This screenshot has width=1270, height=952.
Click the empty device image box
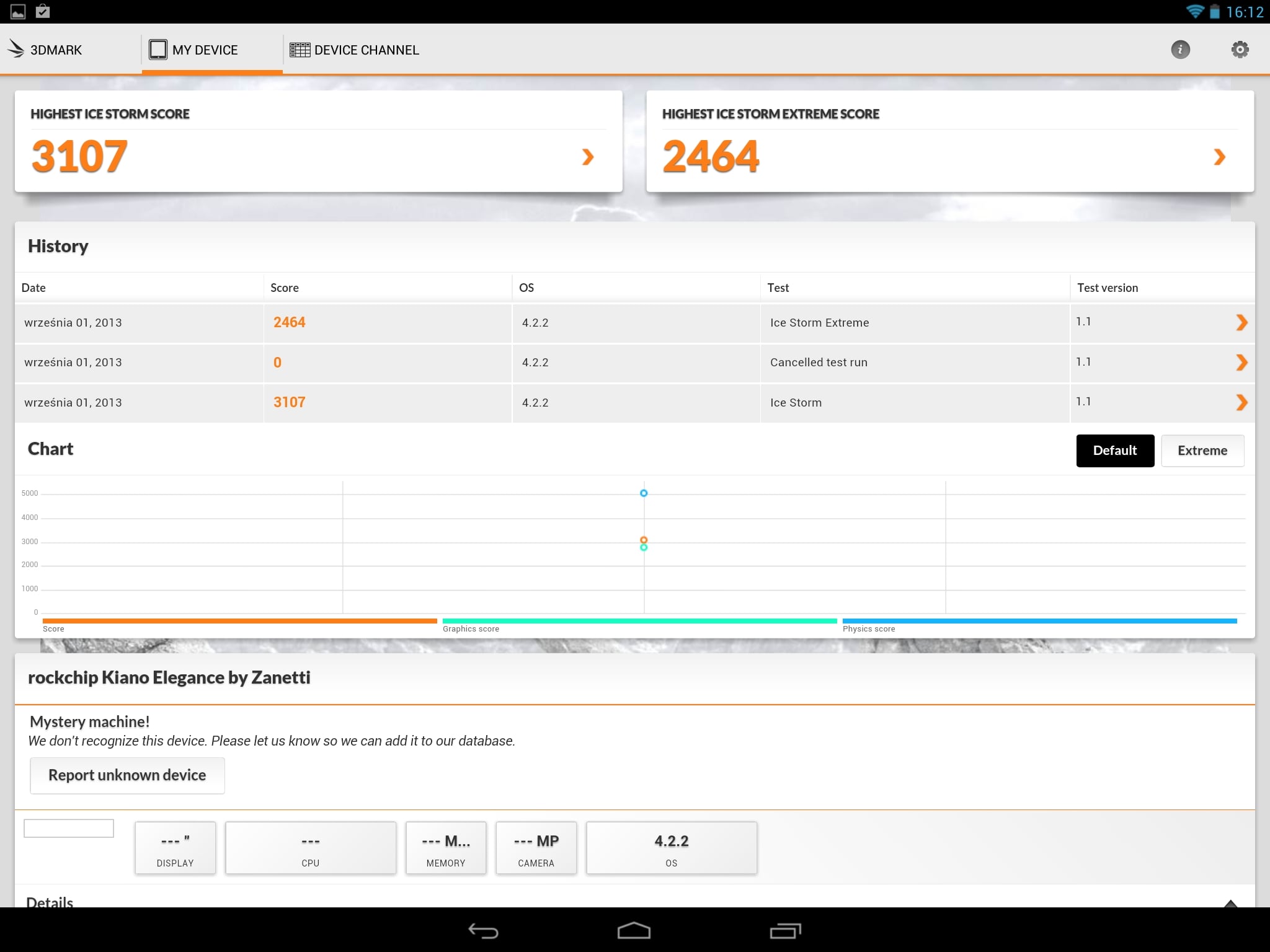pos(69,828)
